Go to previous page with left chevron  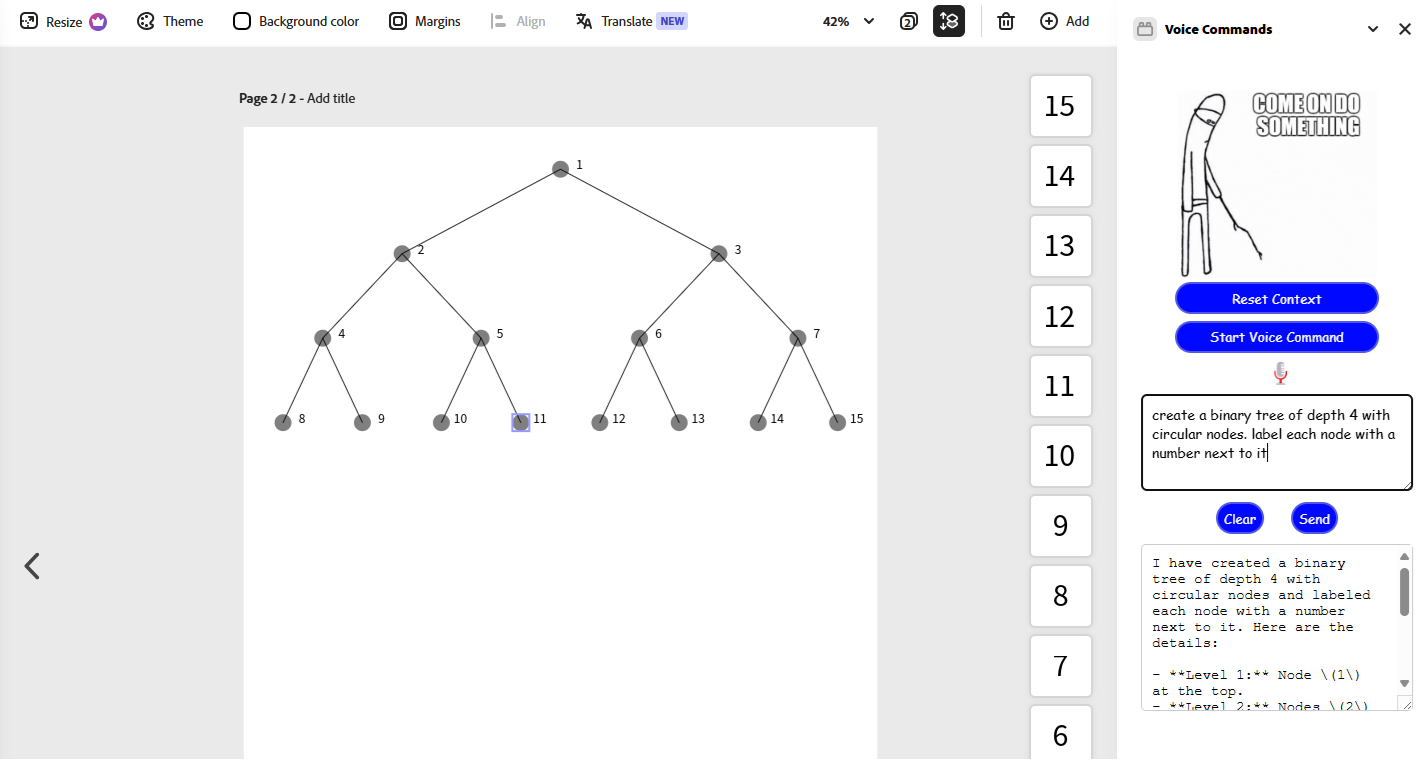point(32,566)
